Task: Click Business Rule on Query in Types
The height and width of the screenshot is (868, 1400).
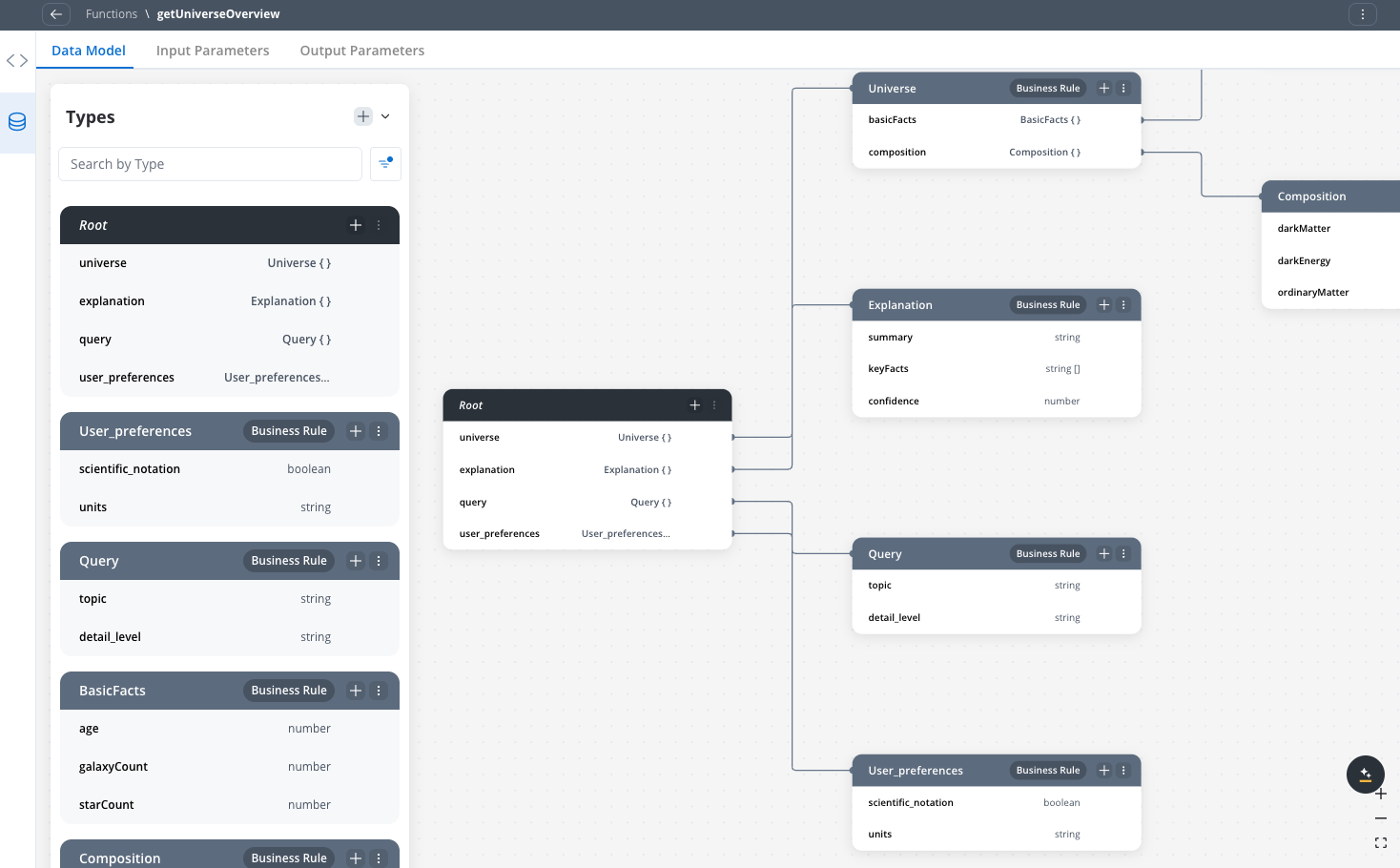Action: [x=289, y=561]
